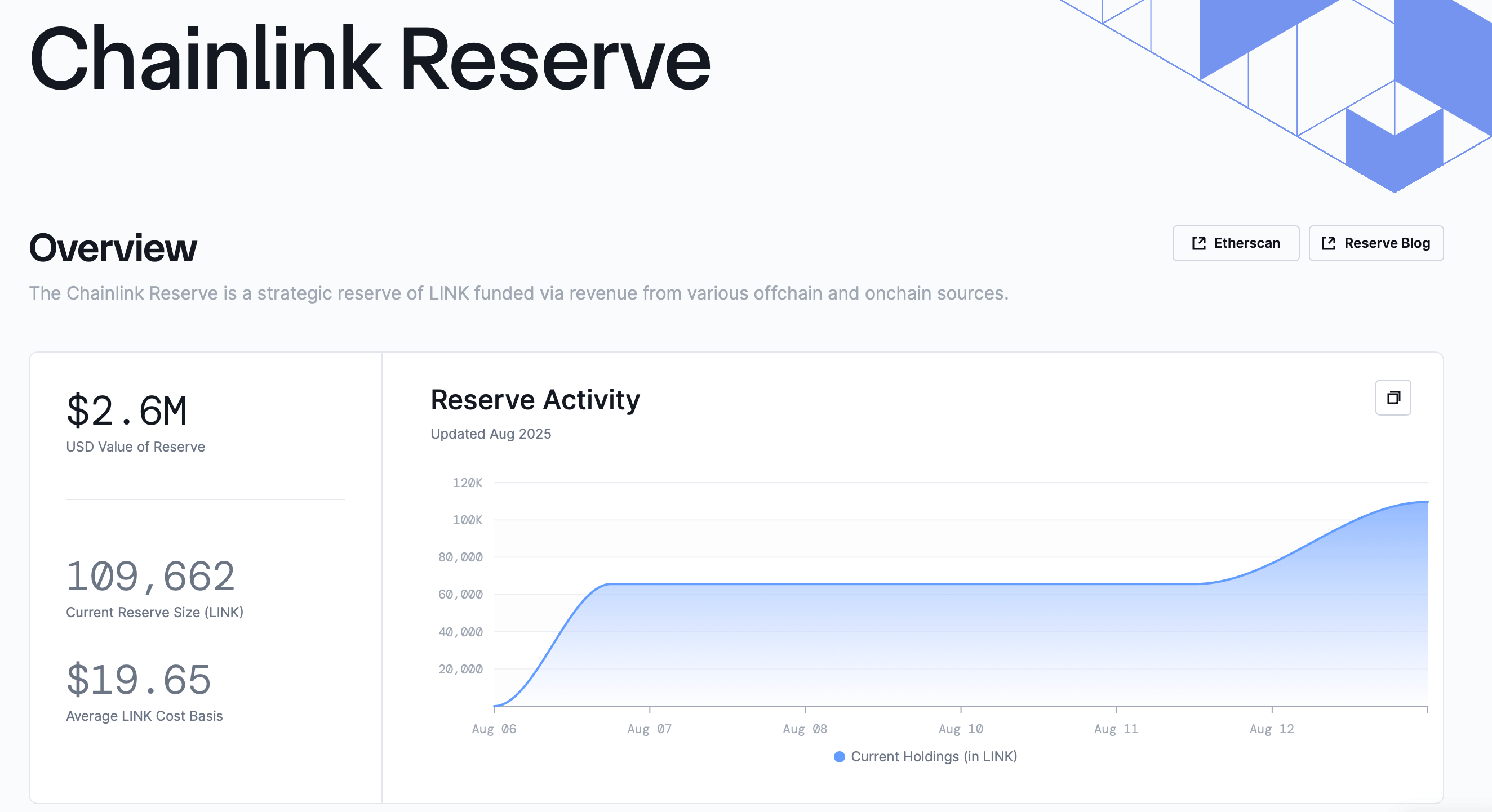Viewport: 1492px width, 812px height.
Task: Click the Chainlink Reserve page heading
Action: pos(370,59)
